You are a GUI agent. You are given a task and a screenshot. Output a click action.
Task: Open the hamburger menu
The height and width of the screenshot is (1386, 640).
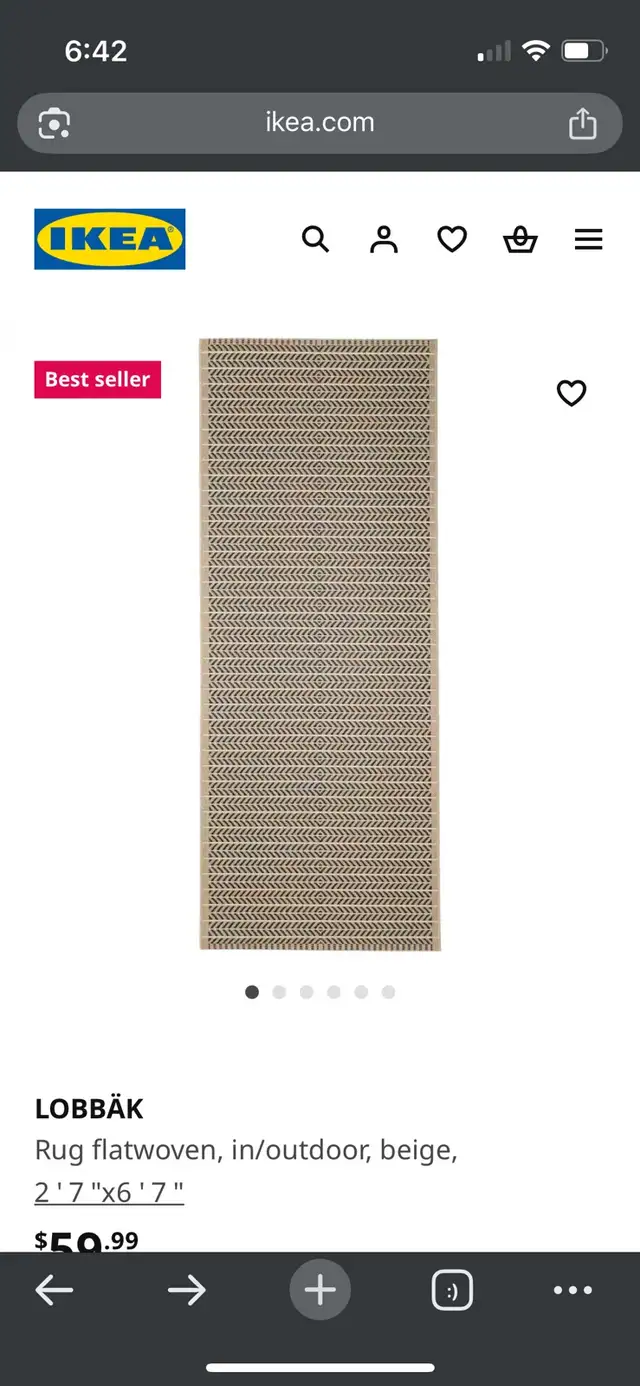pos(589,239)
